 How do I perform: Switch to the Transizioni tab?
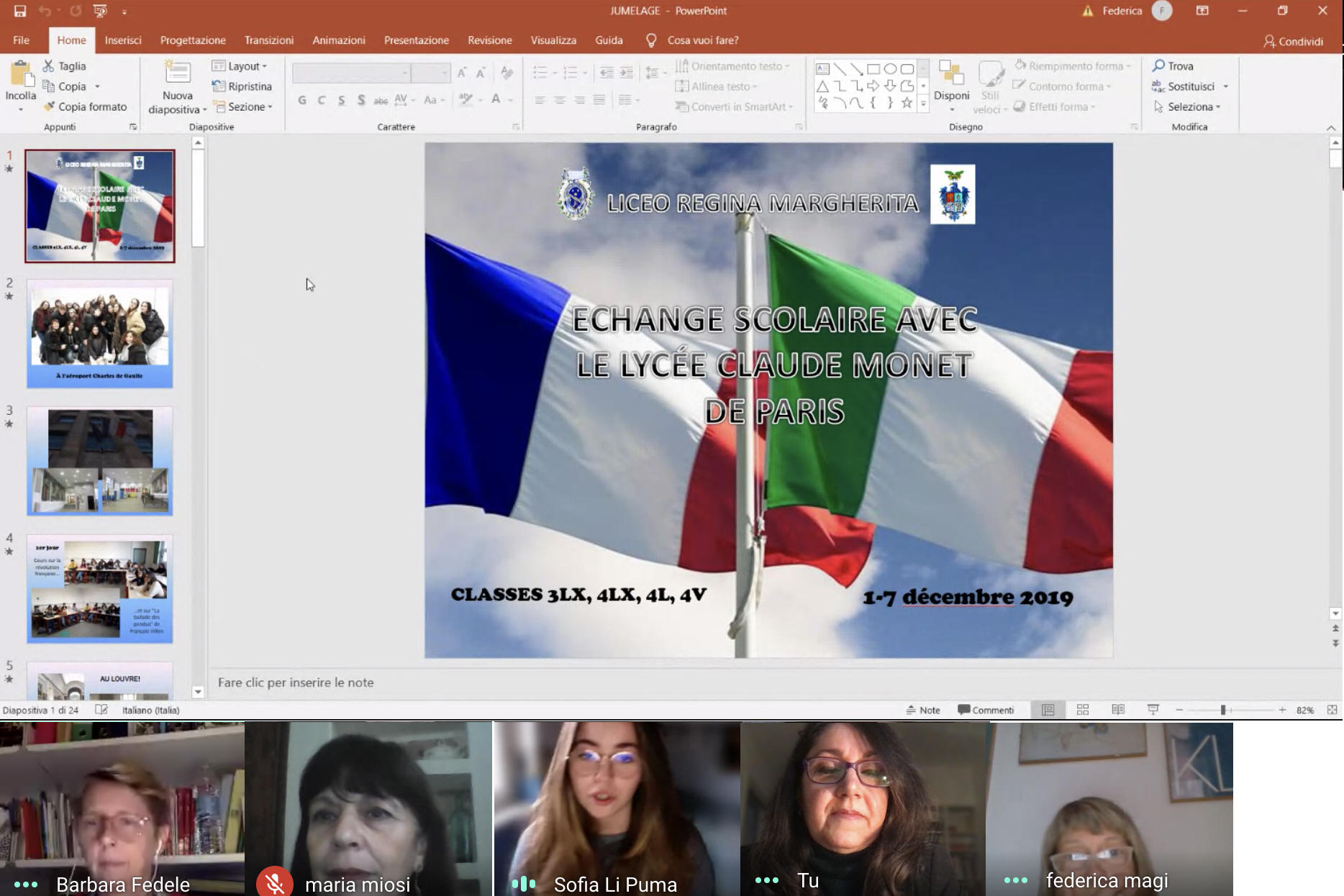[x=269, y=40]
